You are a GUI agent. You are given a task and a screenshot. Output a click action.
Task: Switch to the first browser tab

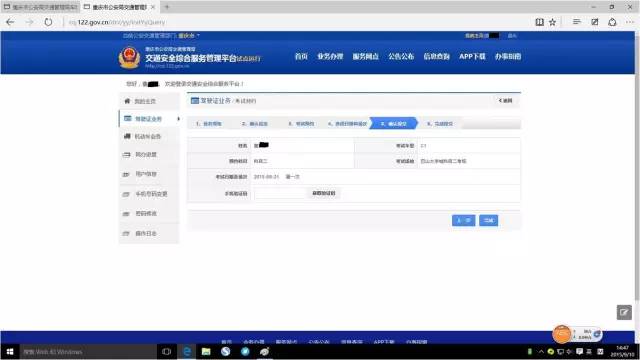[40, 7]
